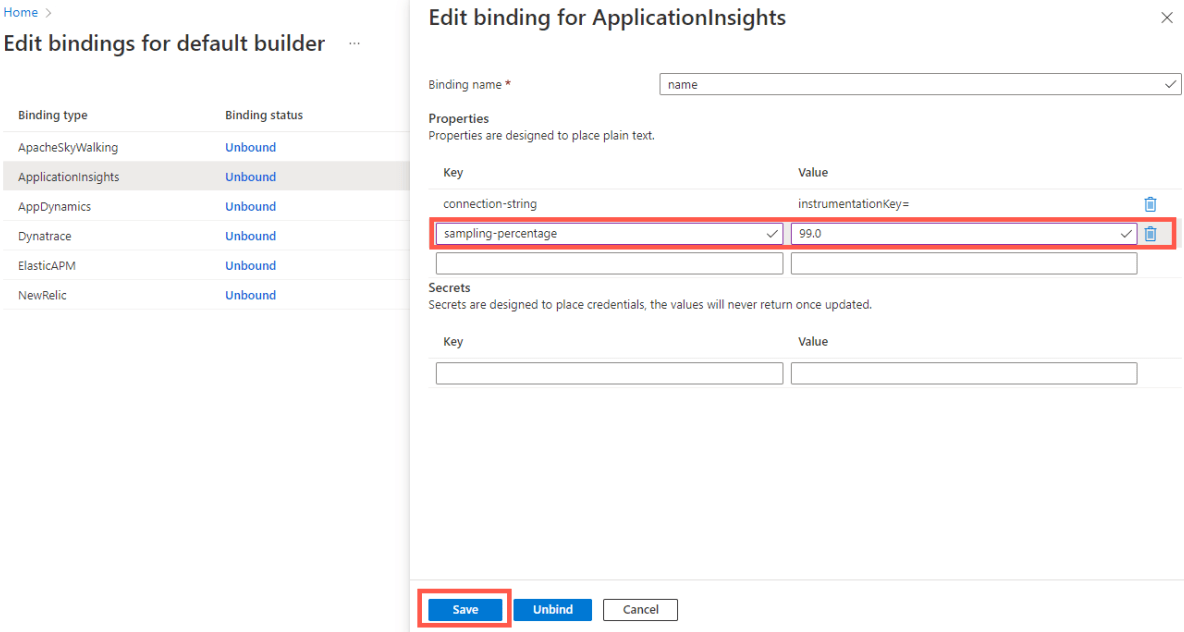Viewport: 1184px width, 632px height.
Task: Click the empty property Key input field
Action: coord(609,262)
